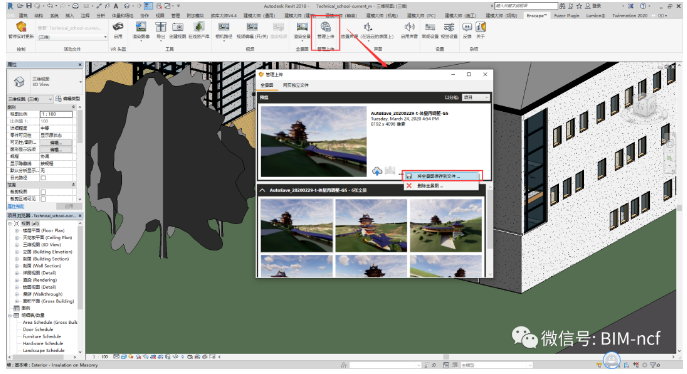Expand 楼层平面 (Floor Plan) tree node
Screen dimensions: 687x374
coord(17,230)
